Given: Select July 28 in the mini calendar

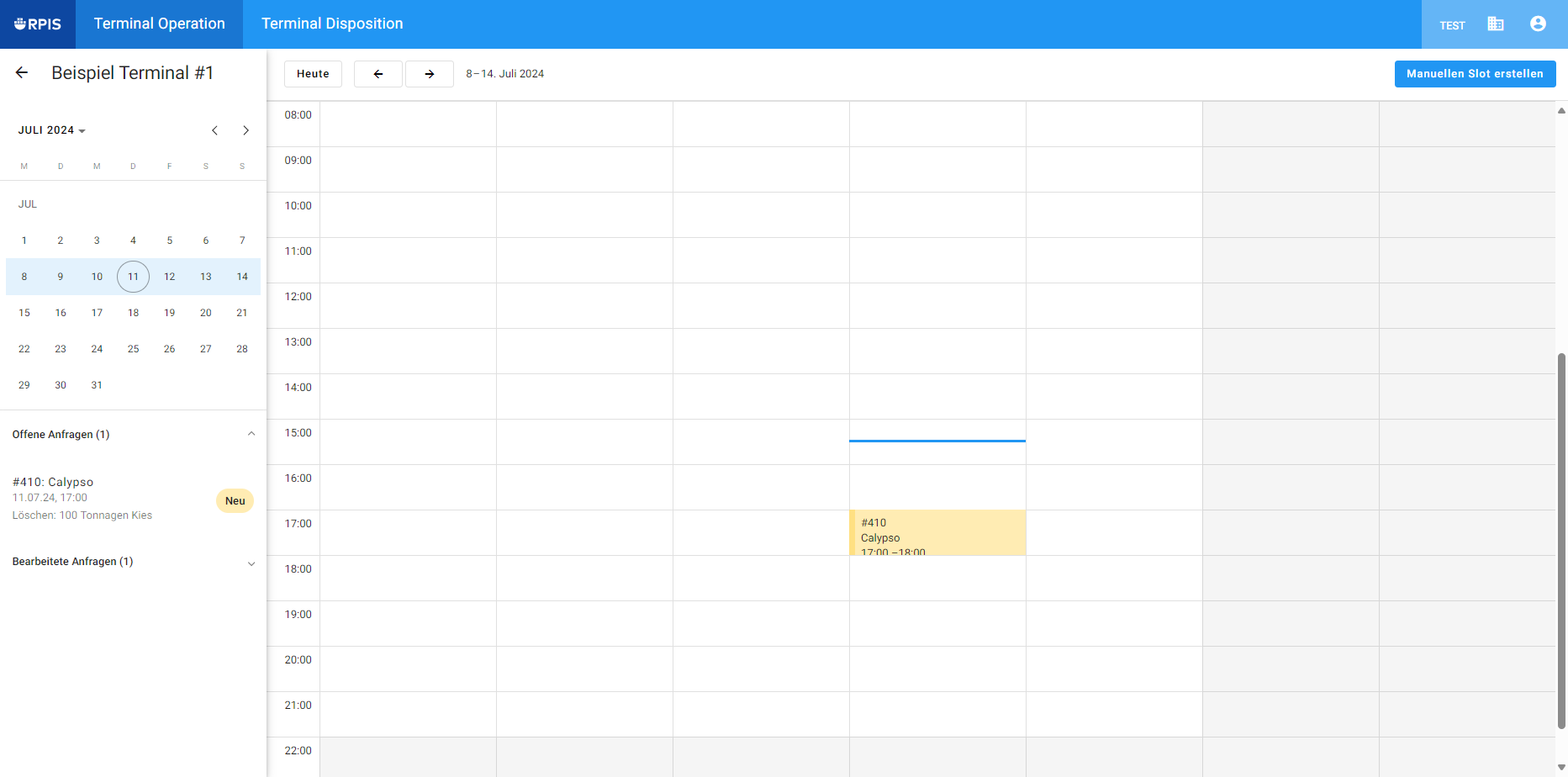Looking at the screenshot, I should tap(242, 349).
